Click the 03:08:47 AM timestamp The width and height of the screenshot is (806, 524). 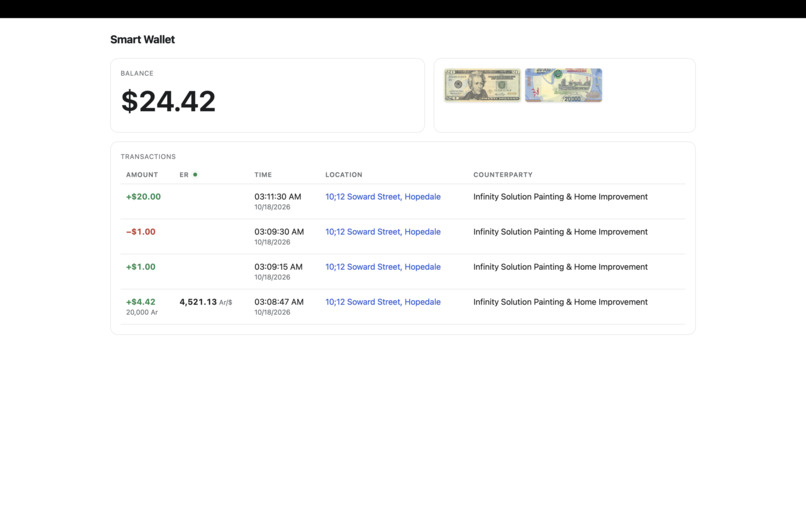[x=279, y=301]
